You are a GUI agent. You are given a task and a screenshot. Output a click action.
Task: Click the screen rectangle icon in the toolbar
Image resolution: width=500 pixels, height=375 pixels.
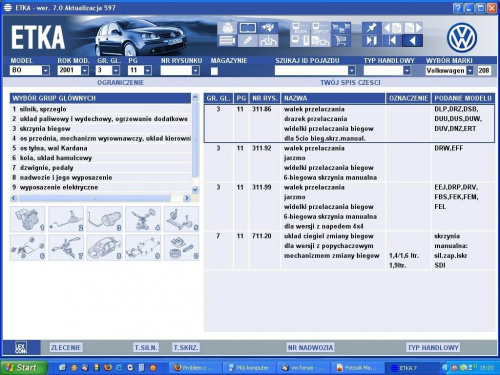click(x=248, y=28)
